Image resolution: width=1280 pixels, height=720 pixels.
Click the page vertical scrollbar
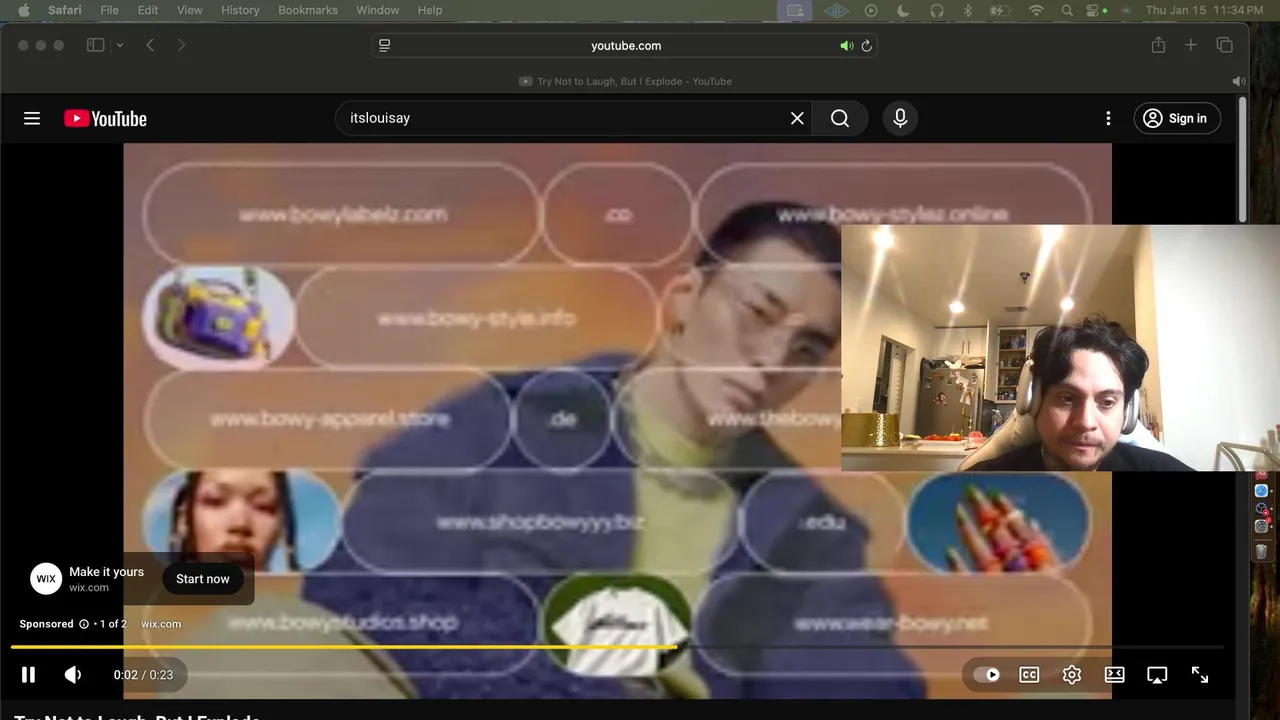(1242, 160)
